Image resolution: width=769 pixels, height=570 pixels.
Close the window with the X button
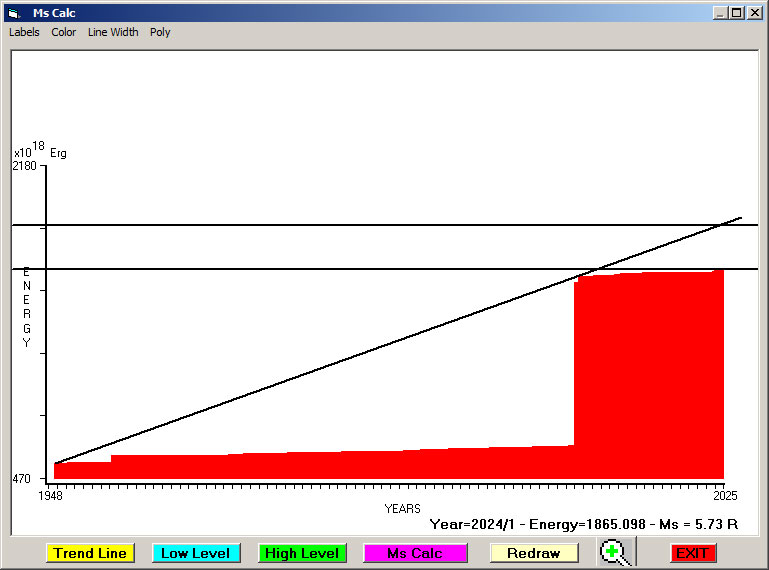click(x=755, y=13)
